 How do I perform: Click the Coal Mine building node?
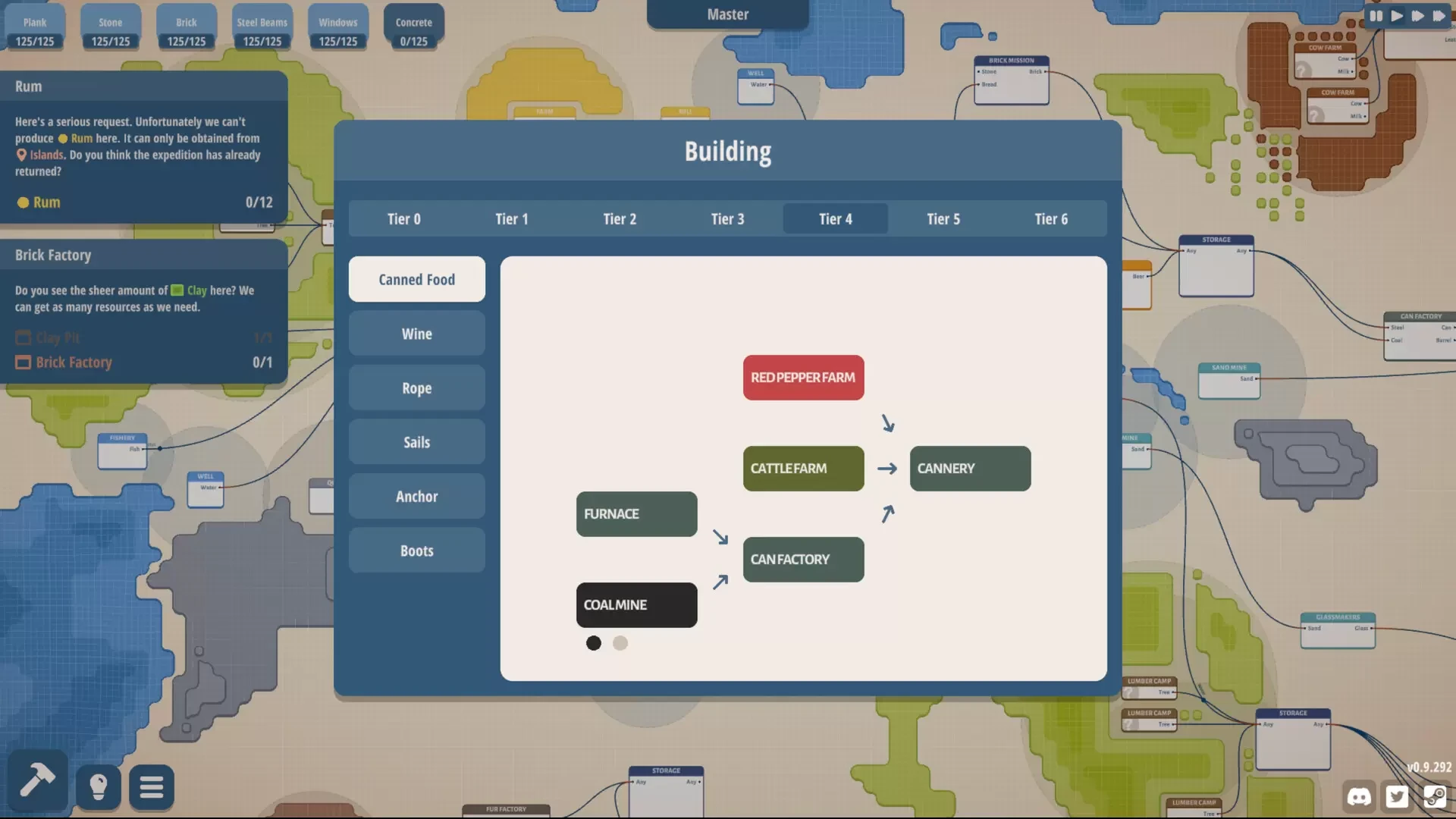(636, 604)
